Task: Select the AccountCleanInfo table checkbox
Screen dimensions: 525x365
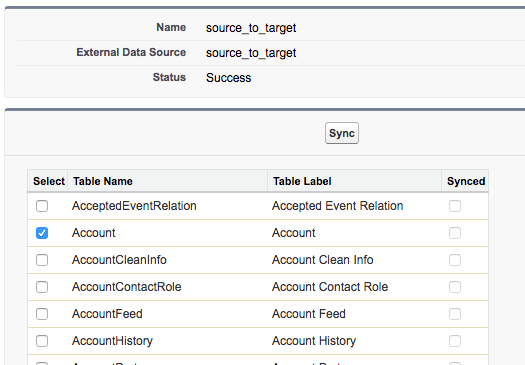Action: click(x=42, y=260)
